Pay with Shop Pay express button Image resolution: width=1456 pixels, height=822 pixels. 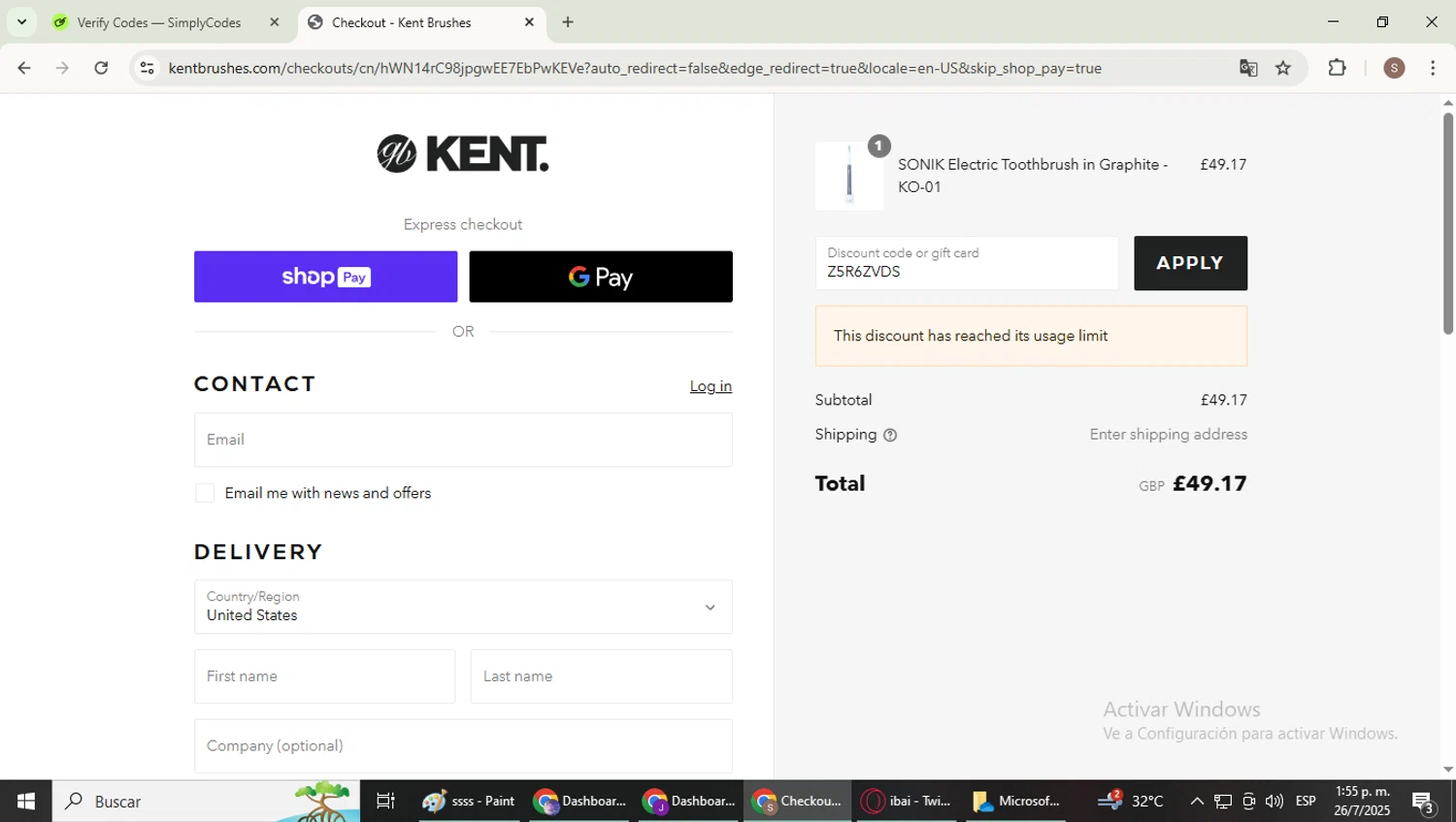[325, 277]
